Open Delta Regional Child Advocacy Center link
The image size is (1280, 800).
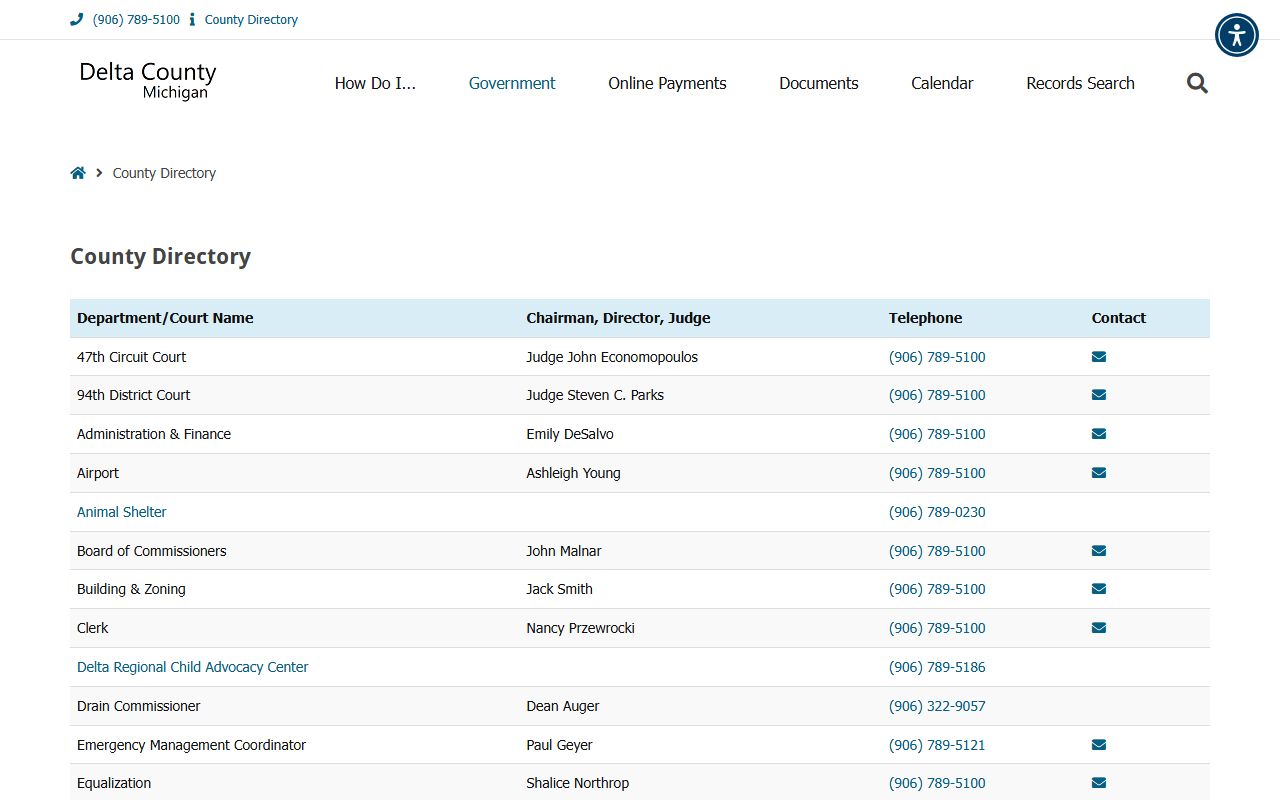click(x=193, y=667)
